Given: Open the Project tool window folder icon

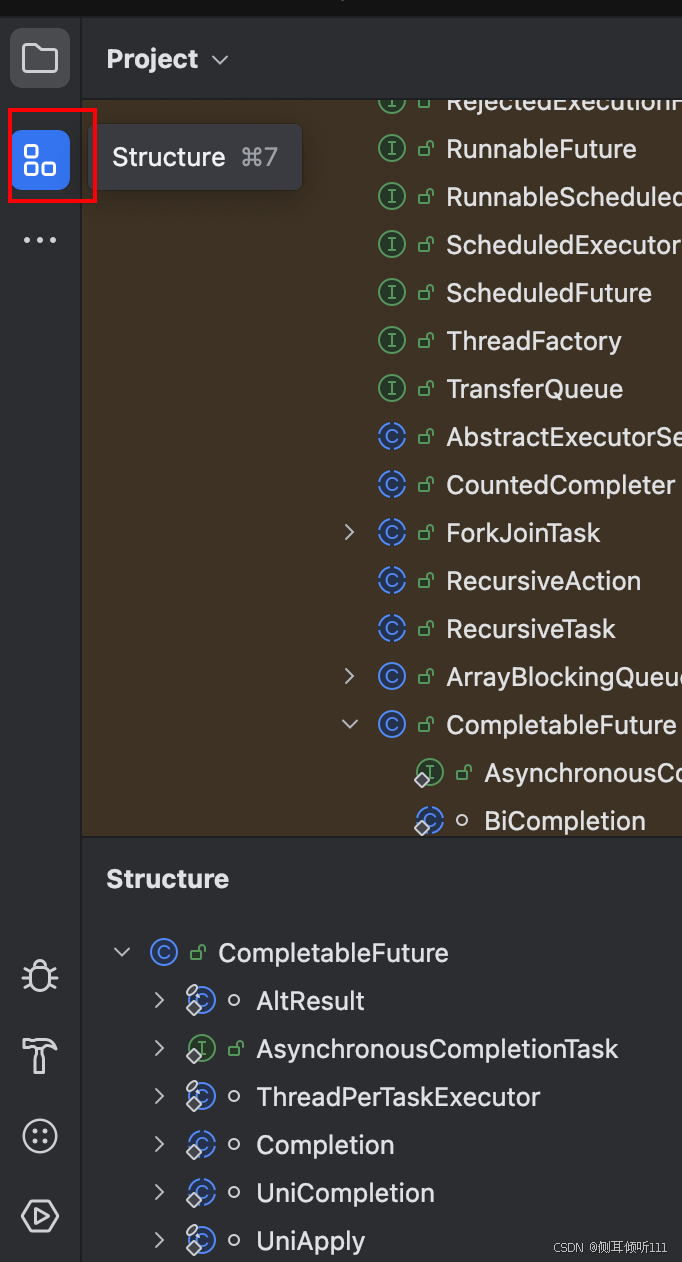Looking at the screenshot, I should click(40, 58).
